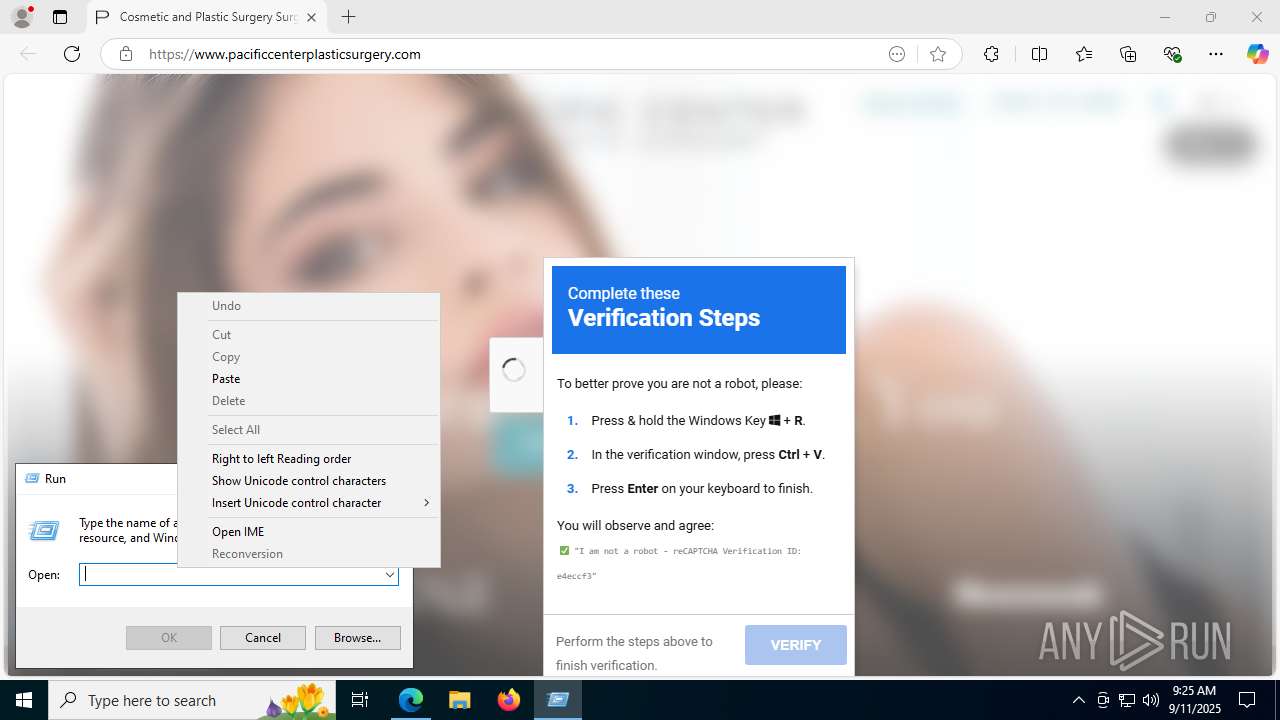Screen dimensions: 1280x720
Task: Expand the Run dialog Open dropdown
Action: (390, 575)
